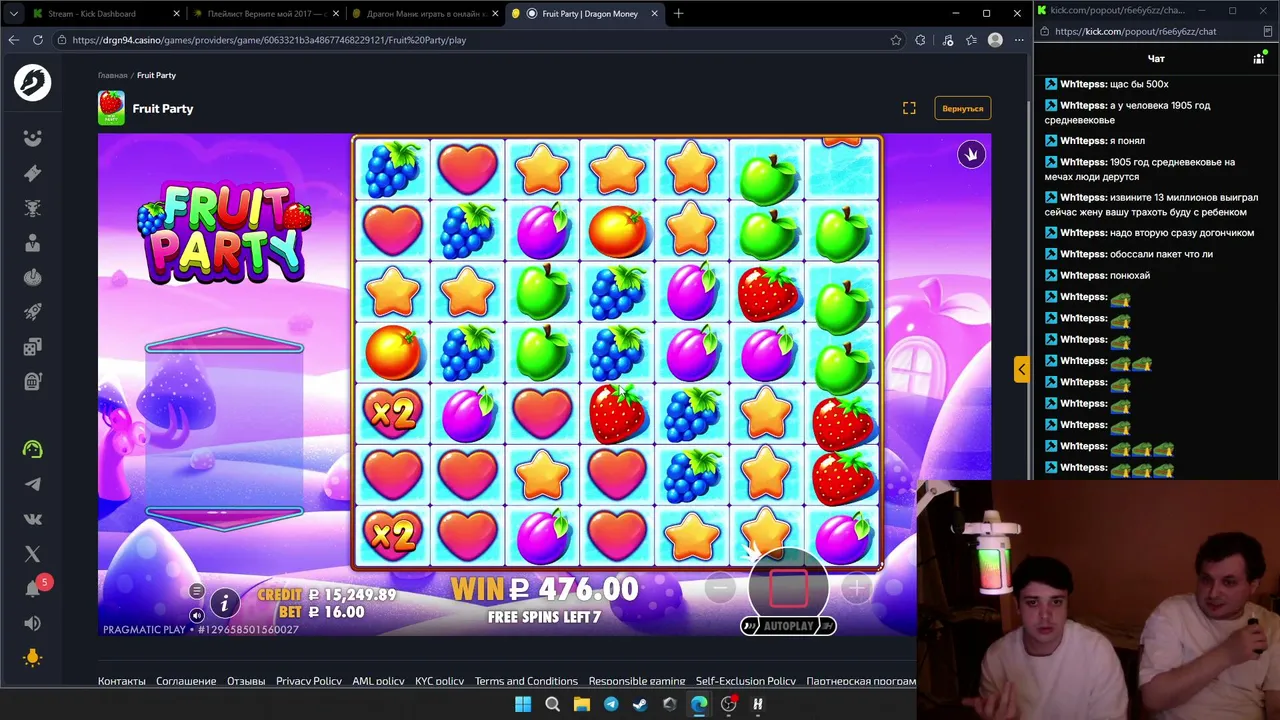The image size is (1280, 720).
Task: Expand the chat panel with orange arrow tab
Action: point(1021,369)
